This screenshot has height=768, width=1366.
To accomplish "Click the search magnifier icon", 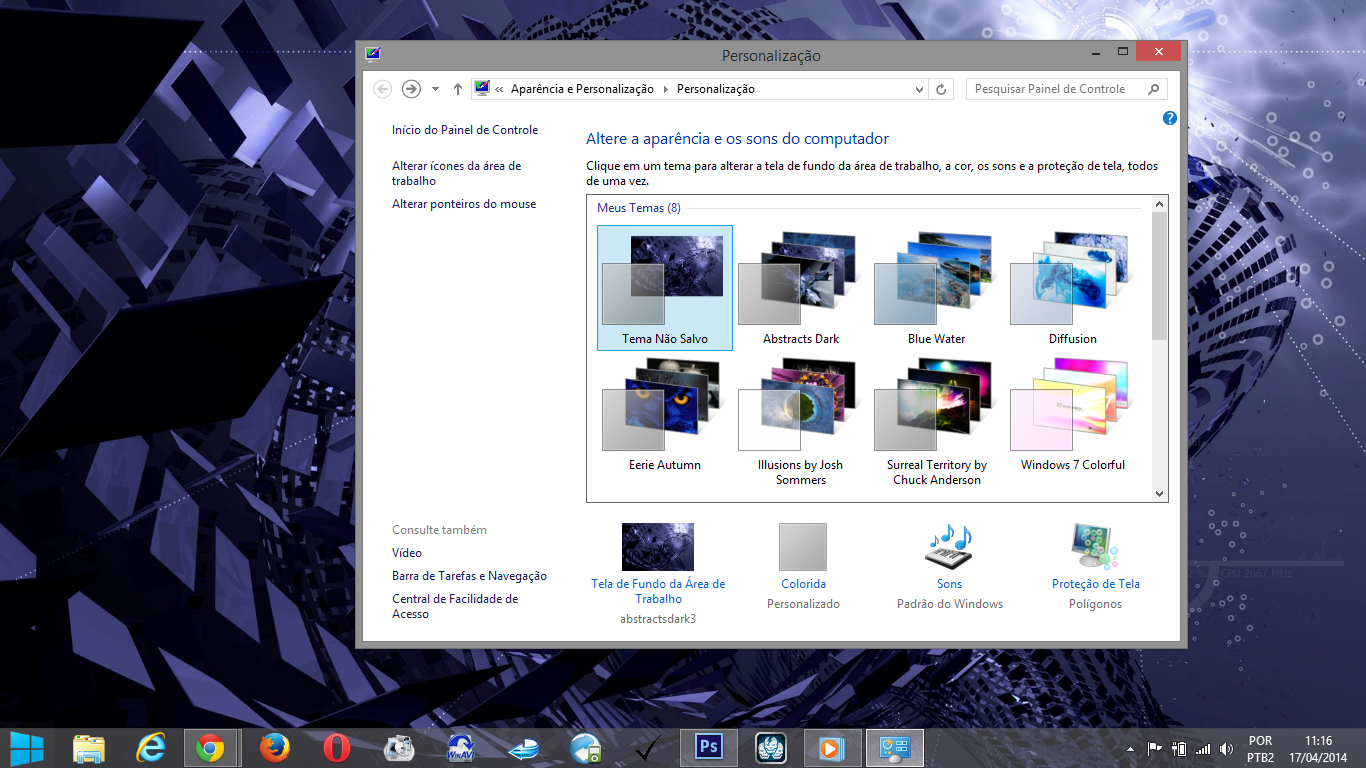I will (1154, 89).
